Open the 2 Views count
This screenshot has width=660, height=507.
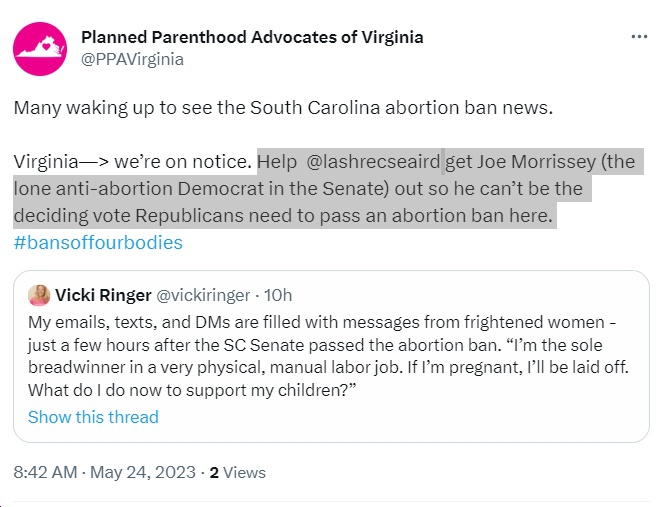tap(237, 472)
